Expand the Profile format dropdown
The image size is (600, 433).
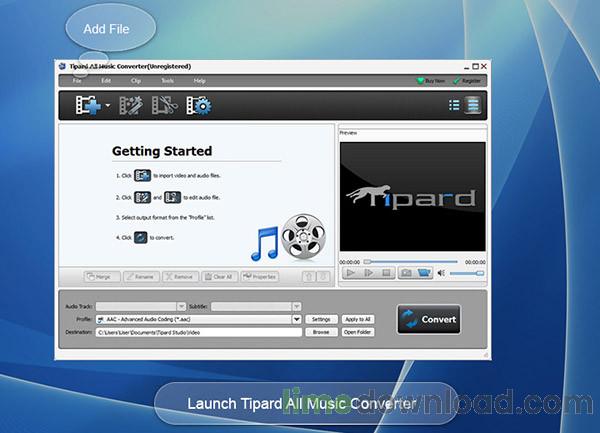(297, 319)
